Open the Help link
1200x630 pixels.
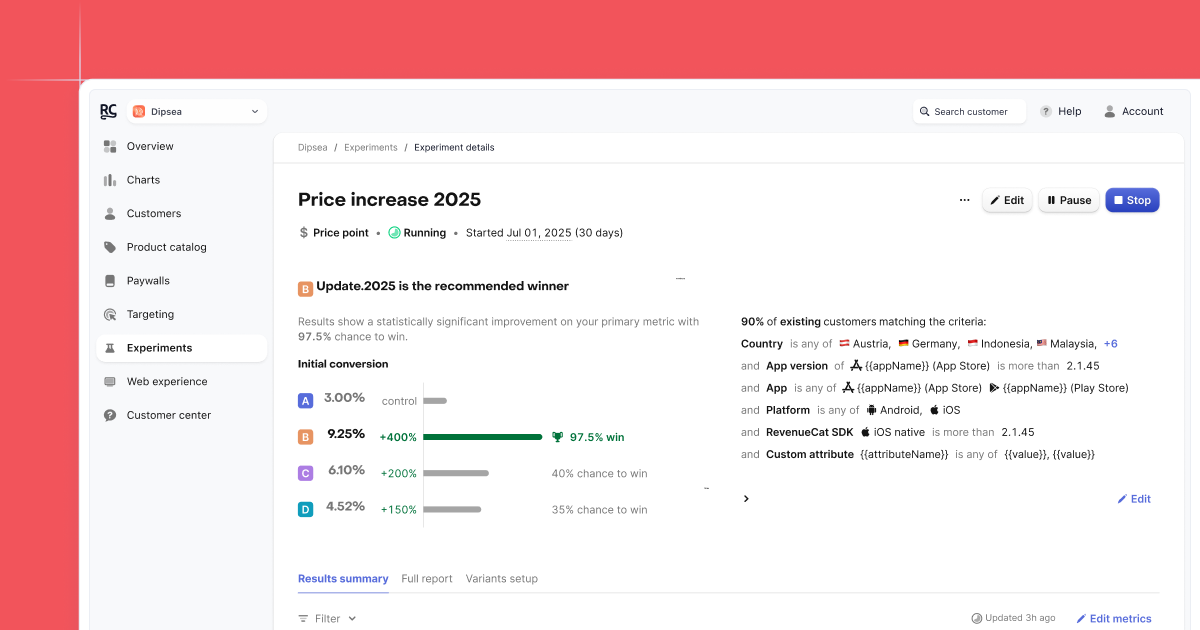[x=1061, y=112]
